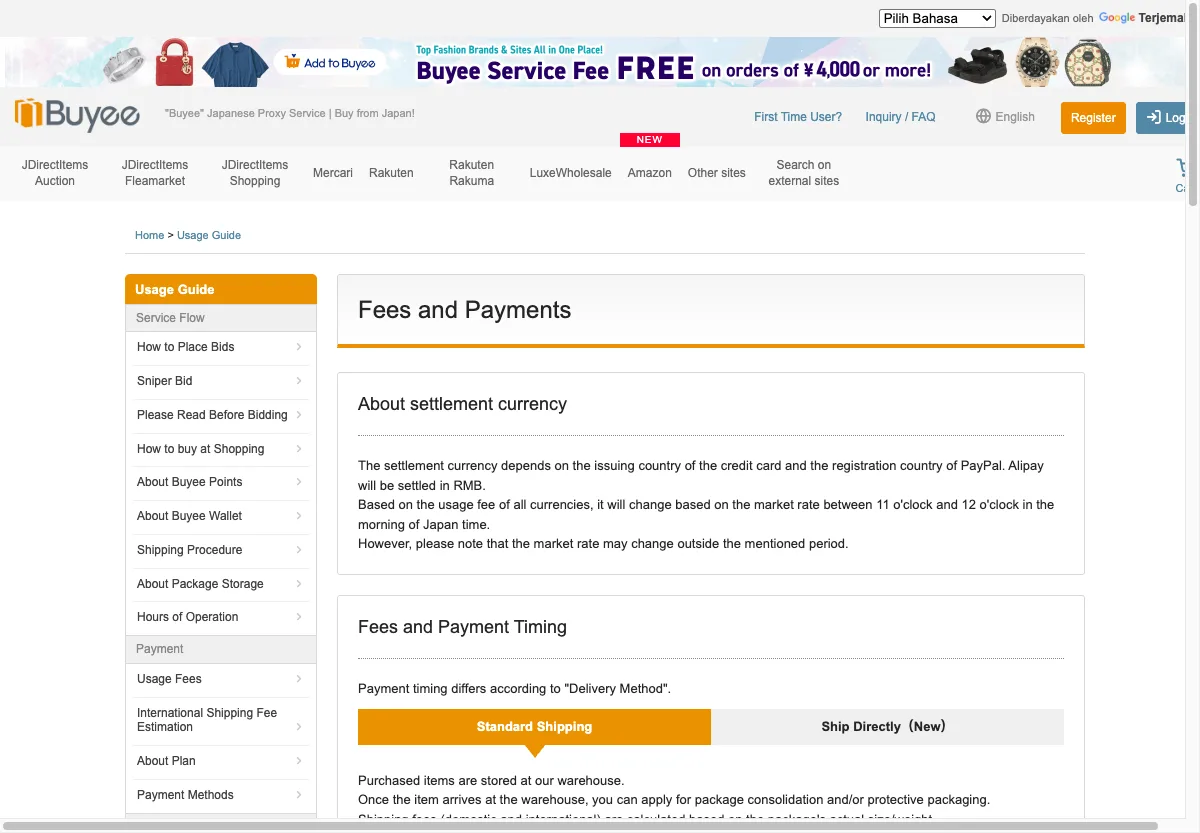This screenshot has height=833, width=1200.
Task: Open Other sites menu item
Action: pos(717,173)
